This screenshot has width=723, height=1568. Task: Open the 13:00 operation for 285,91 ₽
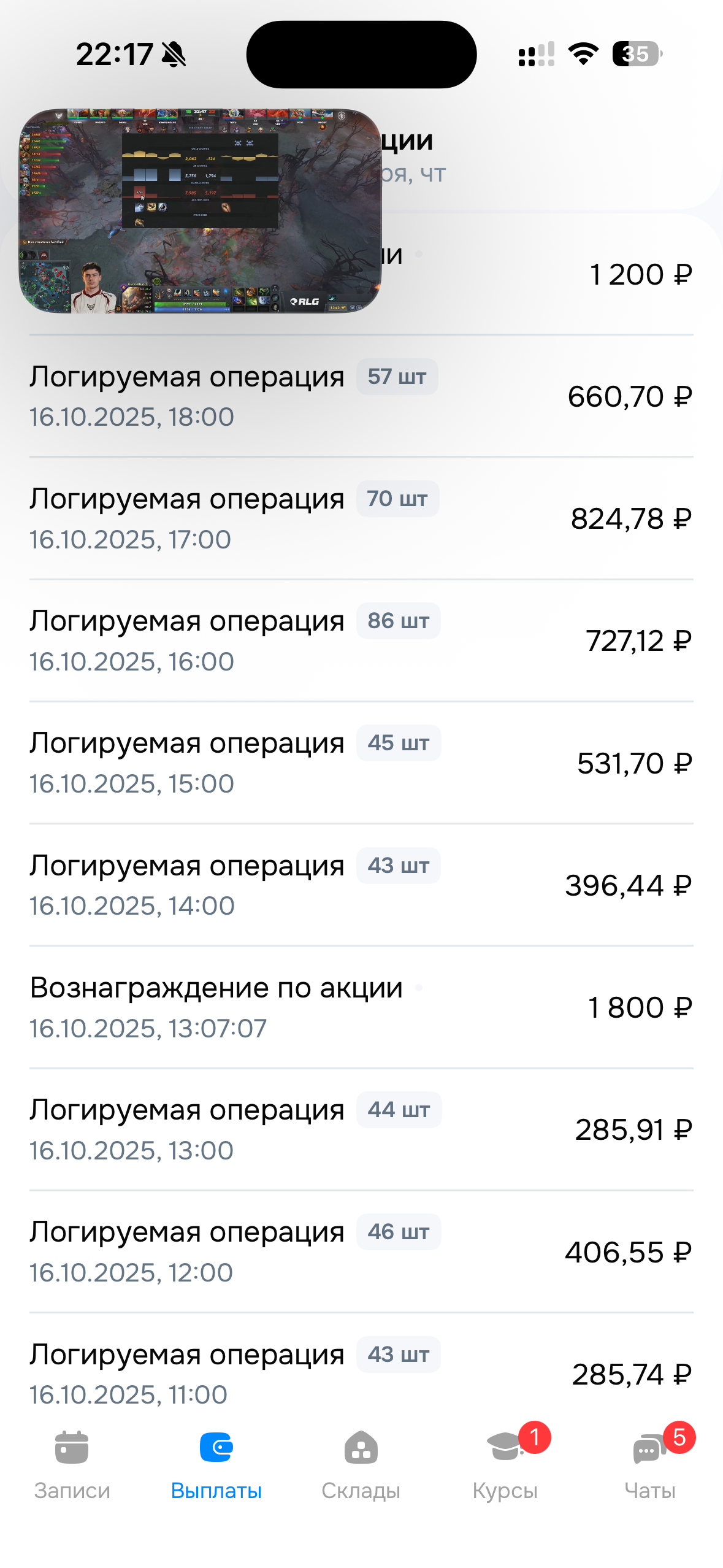pyautogui.click(x=361, y=1129)
